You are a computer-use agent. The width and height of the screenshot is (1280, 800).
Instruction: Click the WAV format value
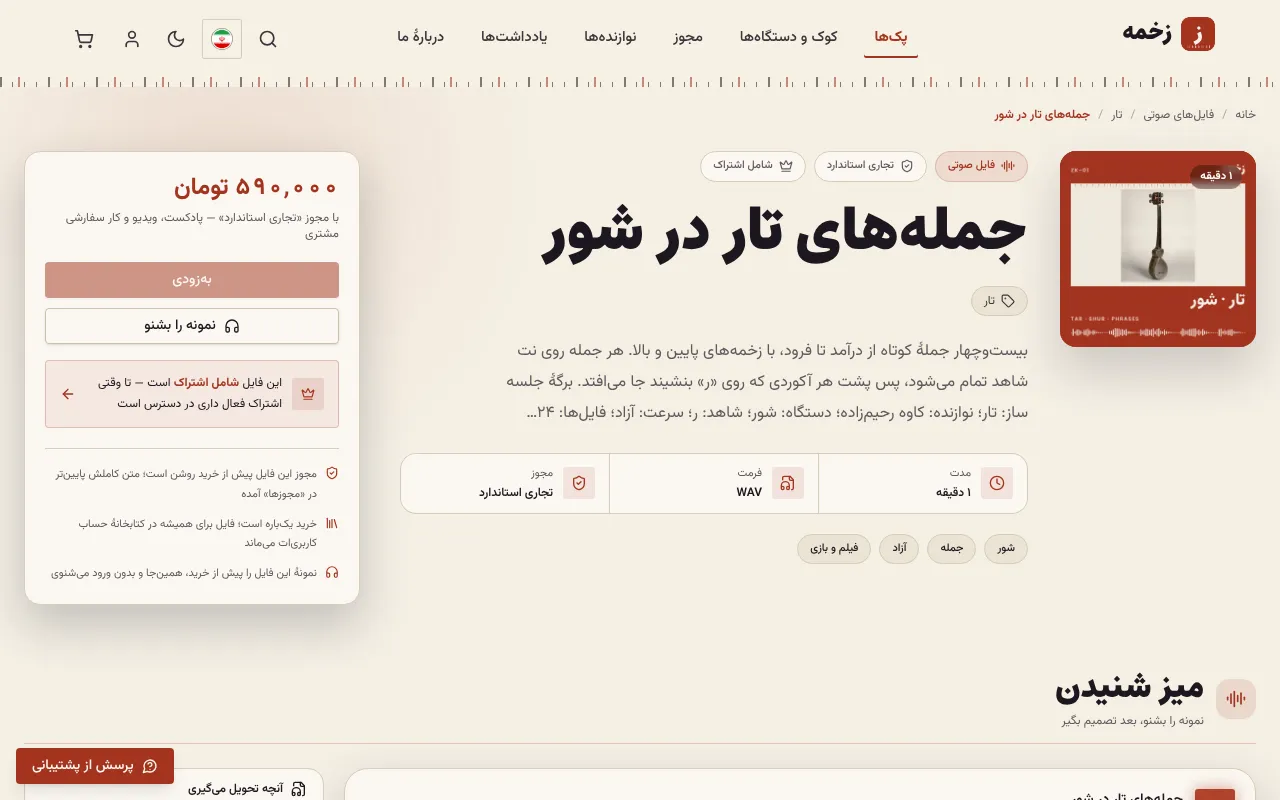749,492
